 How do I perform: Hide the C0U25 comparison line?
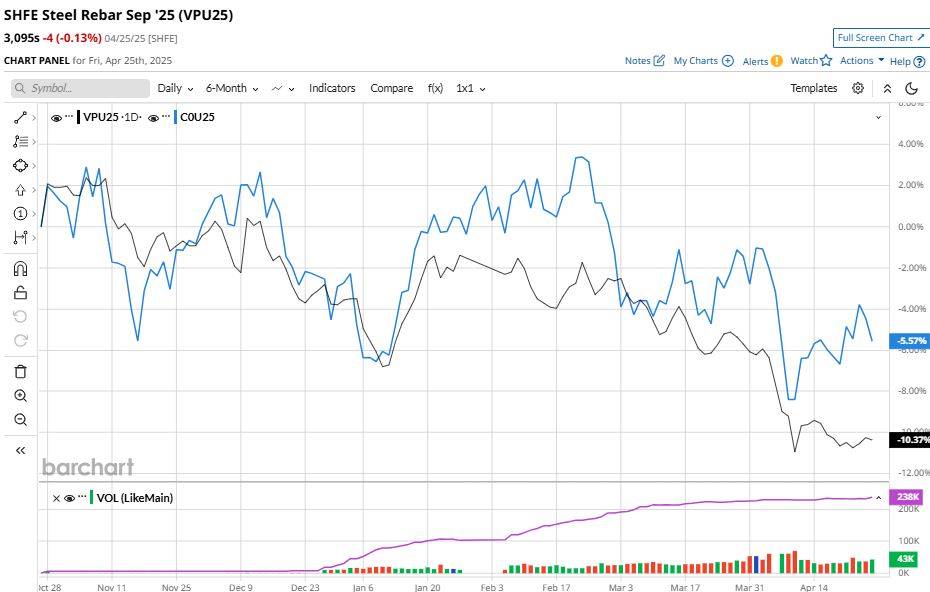[154, 117]
